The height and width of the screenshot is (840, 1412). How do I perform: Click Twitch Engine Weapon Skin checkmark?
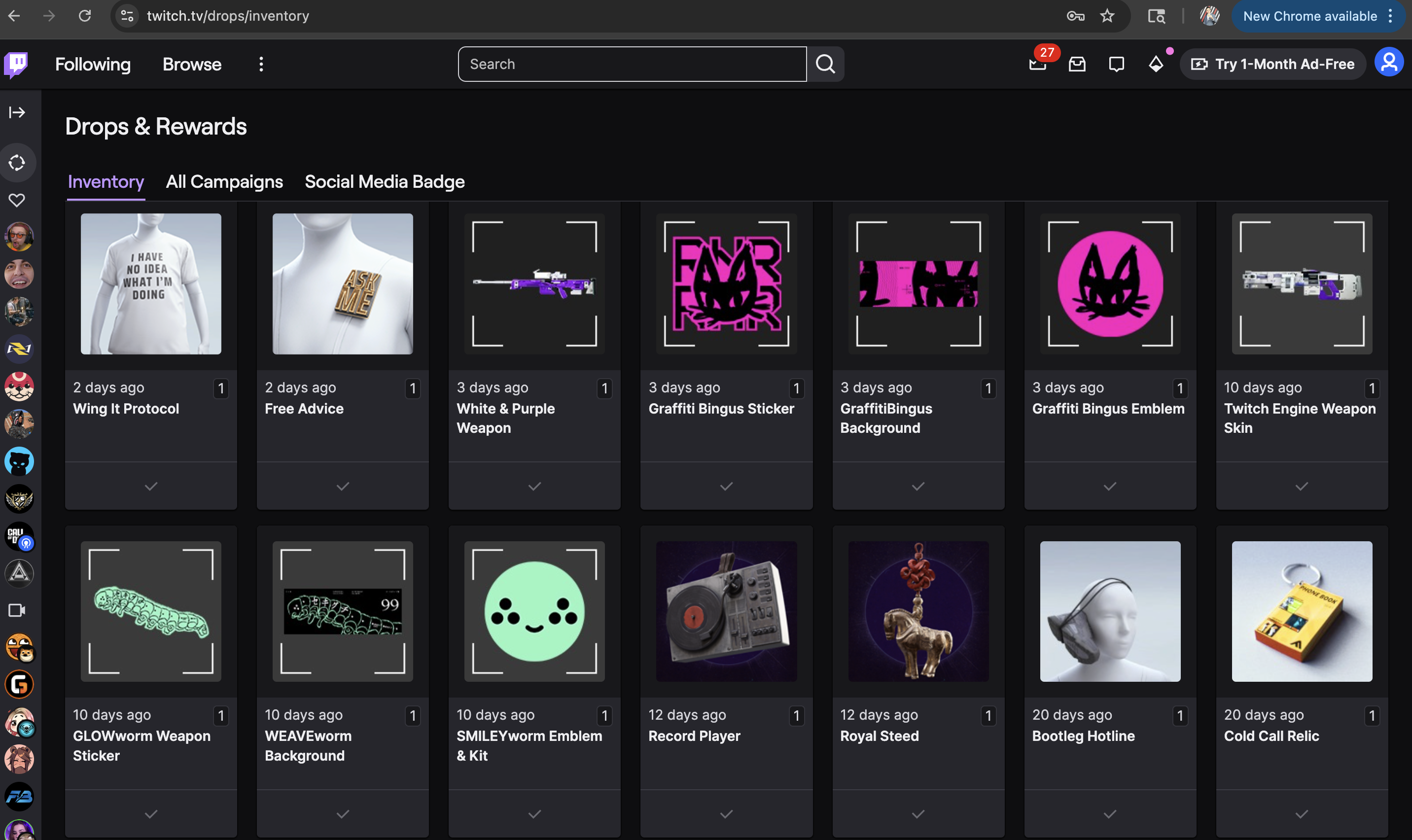coord(1302,486)
